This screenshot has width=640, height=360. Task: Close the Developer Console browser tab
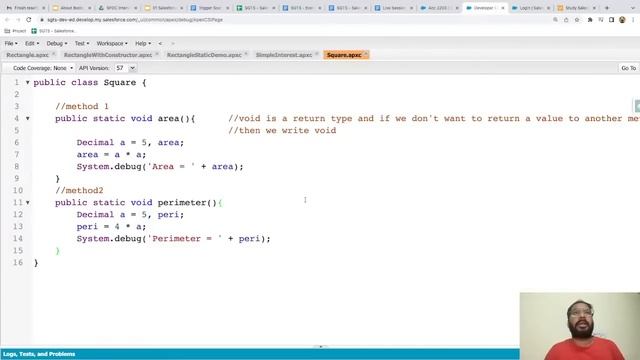tap(503, 8)
